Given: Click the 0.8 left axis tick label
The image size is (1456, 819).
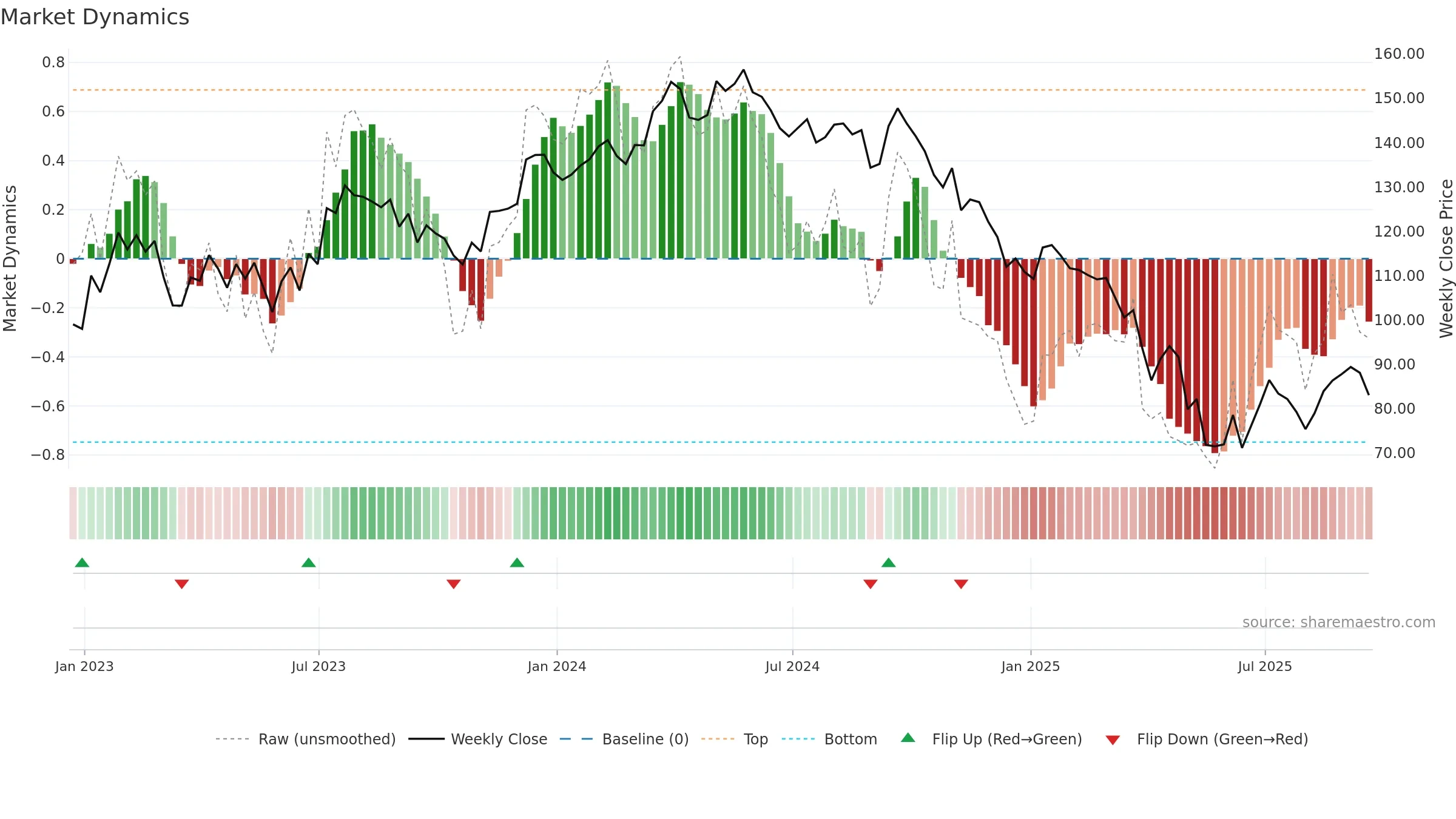Looking at the screenshot, I should click(x=53, y=62).
